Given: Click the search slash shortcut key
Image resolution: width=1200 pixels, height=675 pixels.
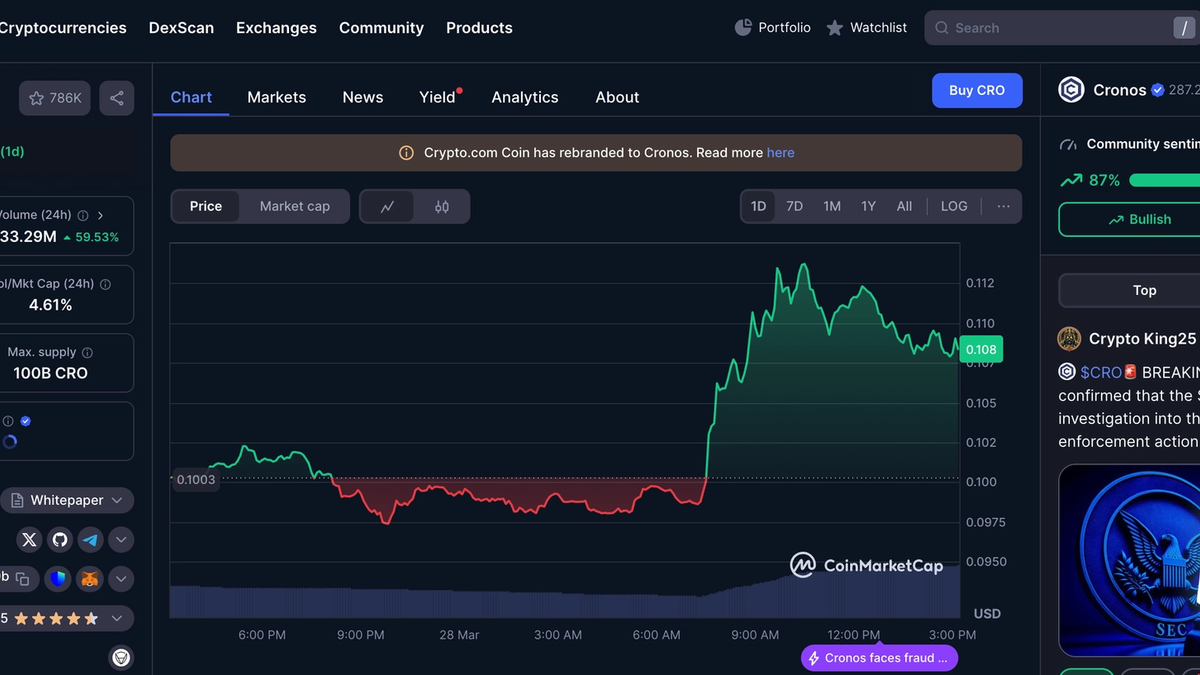Looking at the screenshot, I should pos(1183,28).
